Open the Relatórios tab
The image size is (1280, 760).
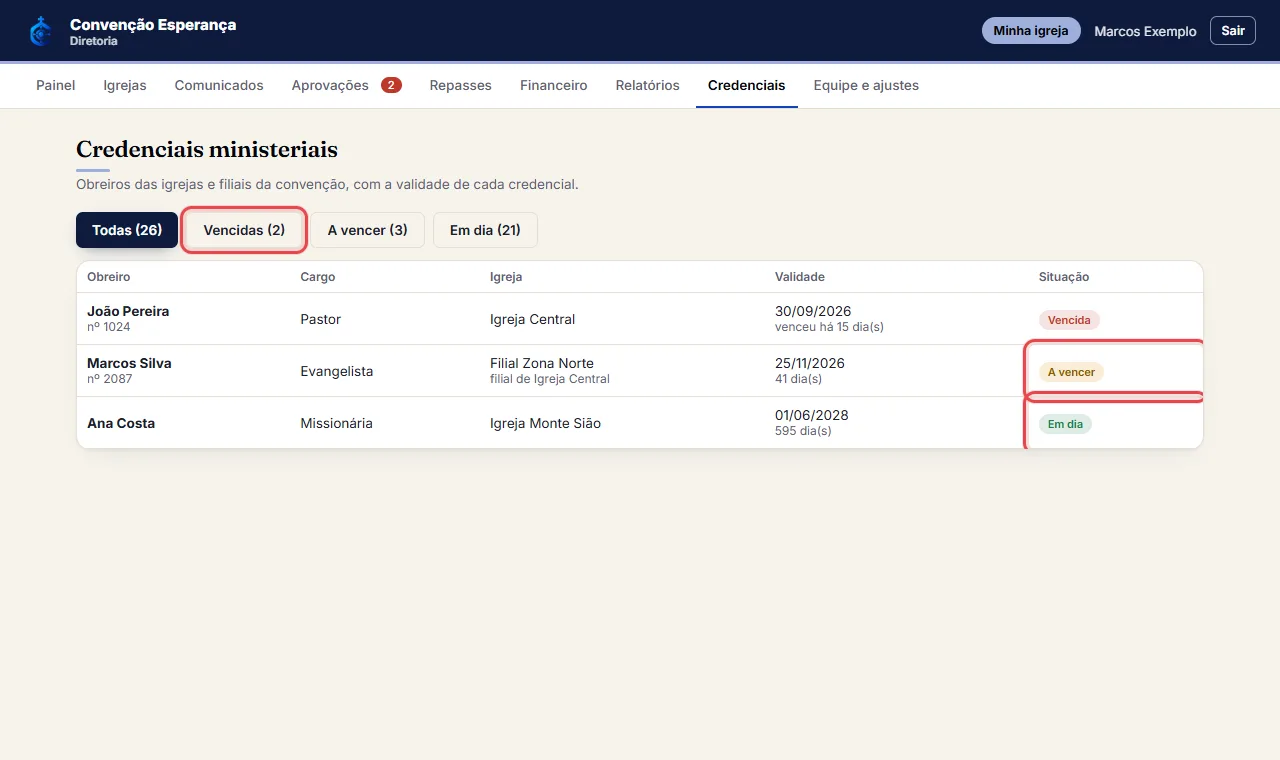648,85
